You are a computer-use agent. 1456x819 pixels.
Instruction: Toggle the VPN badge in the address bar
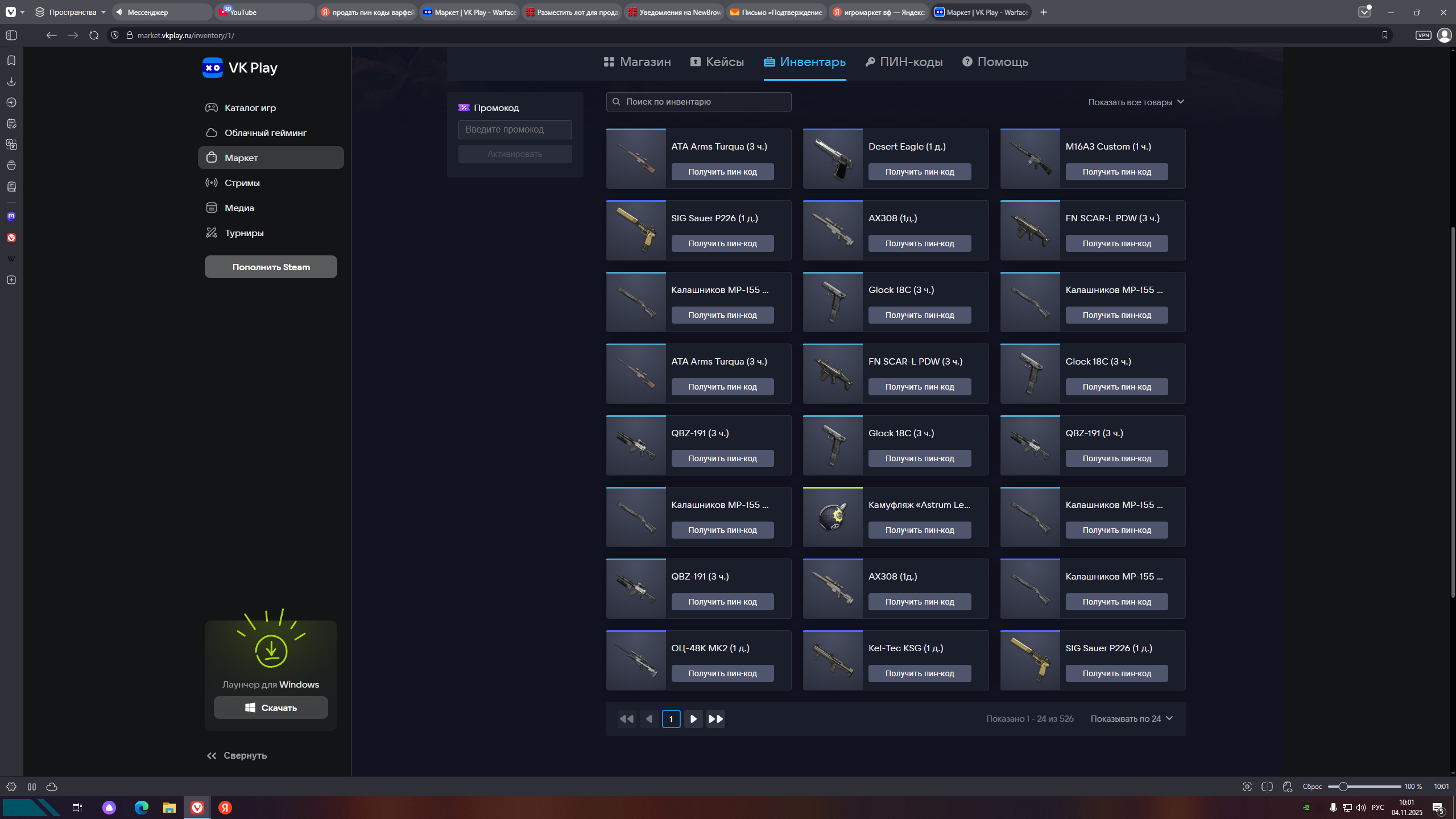coord(1424,35)
